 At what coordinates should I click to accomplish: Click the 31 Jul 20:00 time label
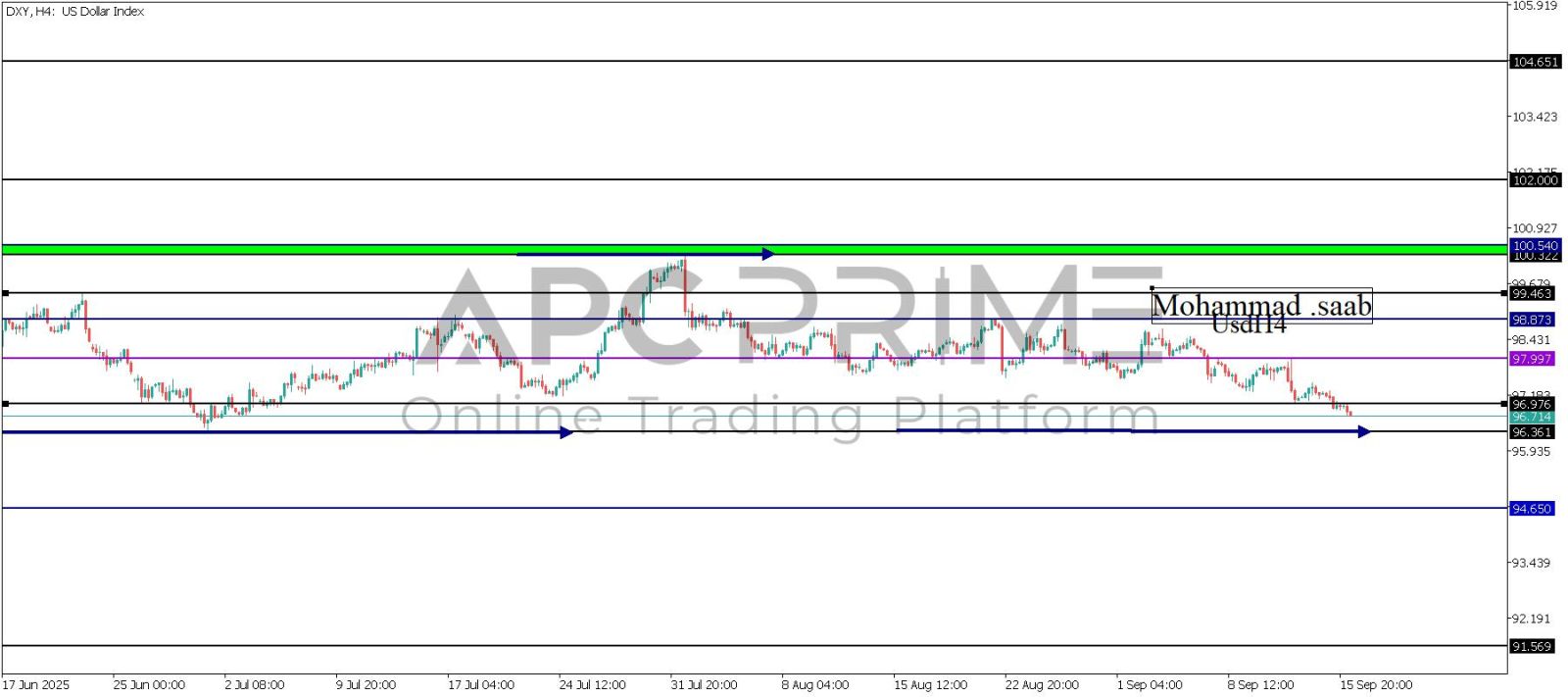(x=704, y=684)
